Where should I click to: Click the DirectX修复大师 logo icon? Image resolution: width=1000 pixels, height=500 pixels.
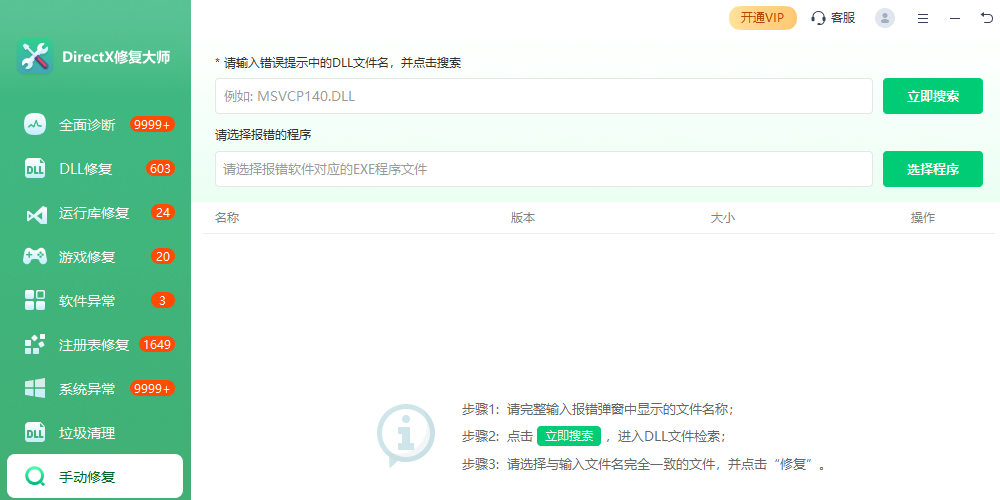35,57
